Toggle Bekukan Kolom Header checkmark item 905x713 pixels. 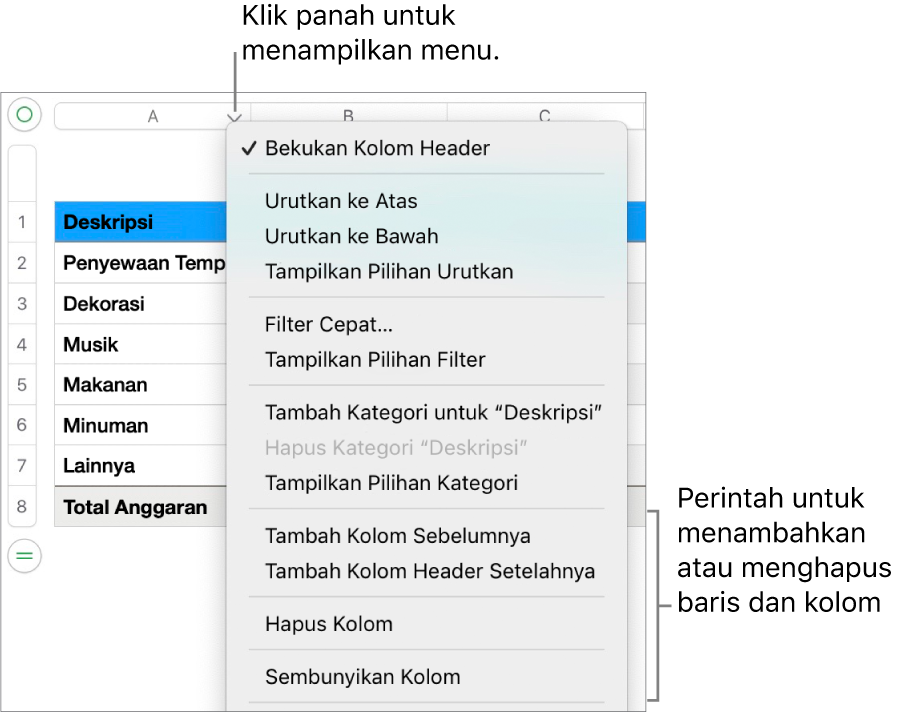coord(427,148)
